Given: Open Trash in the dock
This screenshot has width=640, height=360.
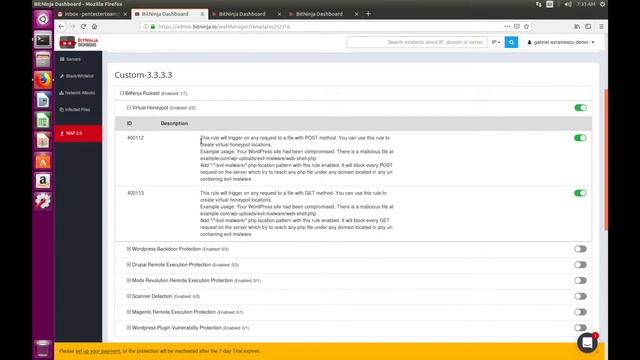Looking at the screenshot, I should click(x=43, y=348).
